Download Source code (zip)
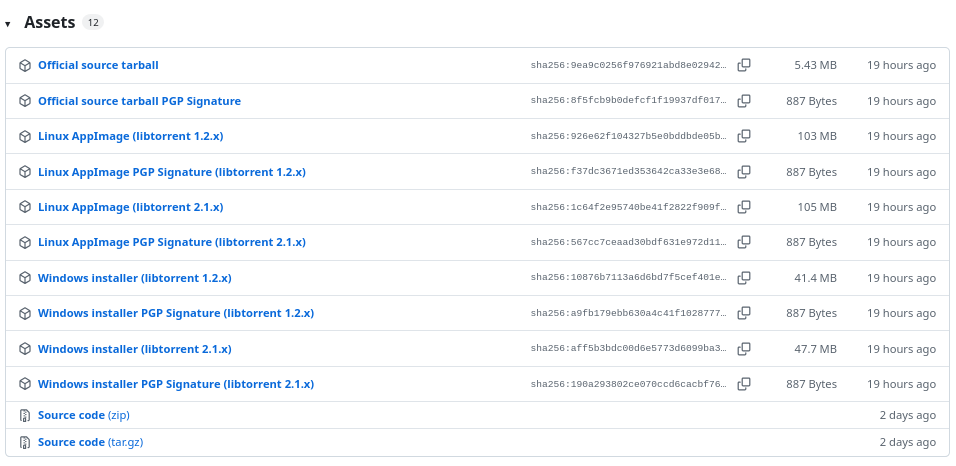The width and height of the screenshot is (956, 466). (84, 415)
